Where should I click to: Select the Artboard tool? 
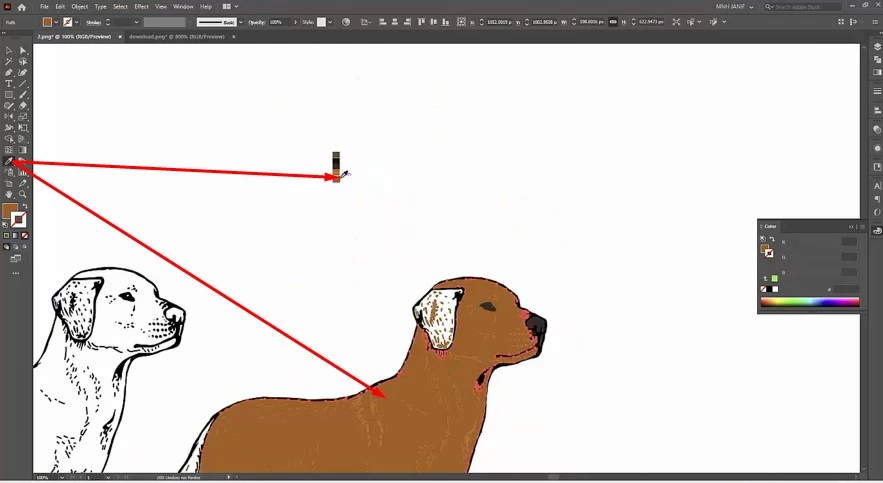pos(8,183)
